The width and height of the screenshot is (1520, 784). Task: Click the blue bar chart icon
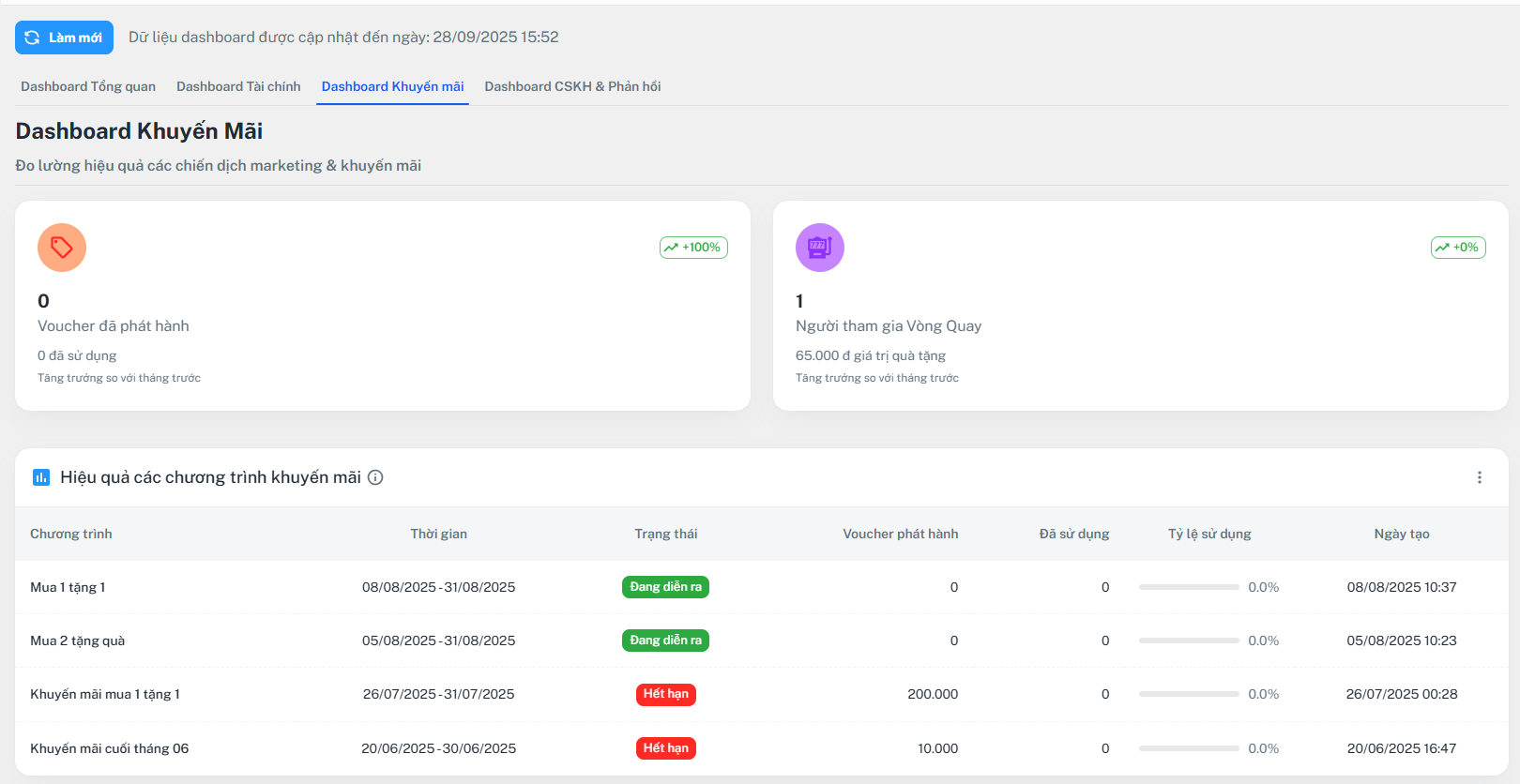[41, 477]
